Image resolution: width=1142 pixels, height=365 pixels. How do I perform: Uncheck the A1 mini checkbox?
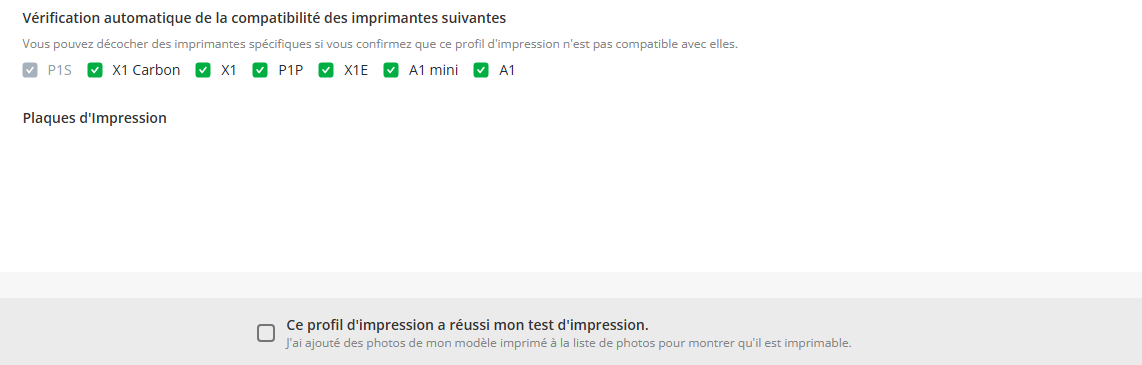click(x=391, y=71)
